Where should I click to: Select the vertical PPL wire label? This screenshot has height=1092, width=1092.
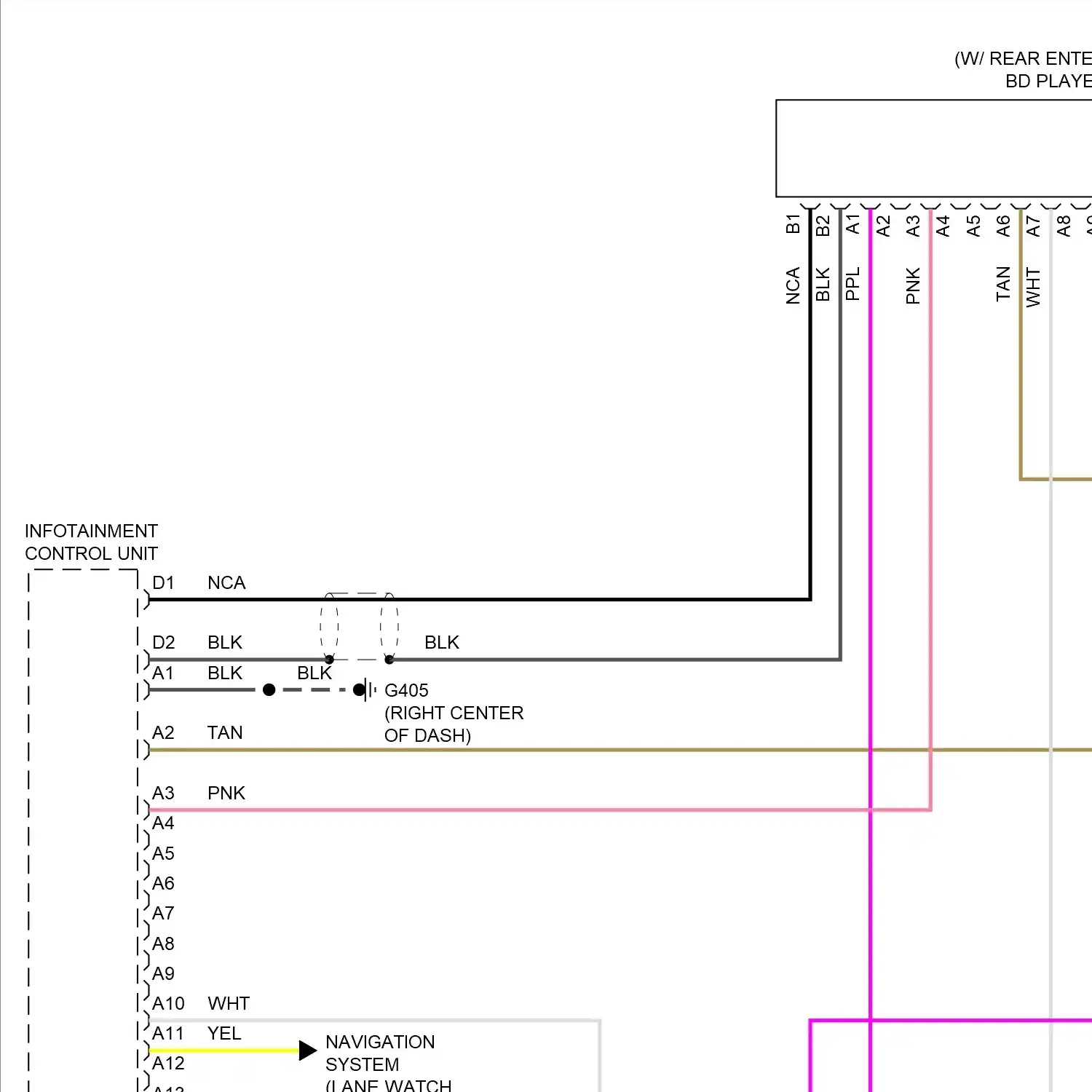853,284
